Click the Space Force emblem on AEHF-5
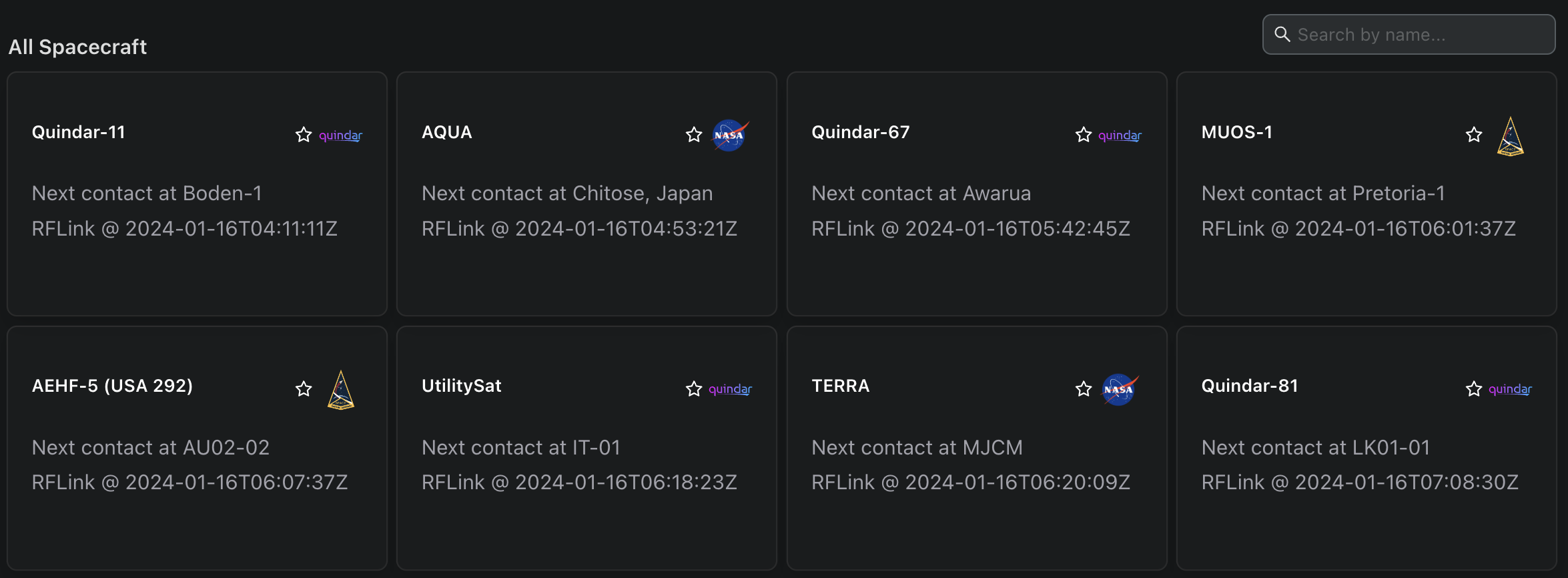 point(341,390)
